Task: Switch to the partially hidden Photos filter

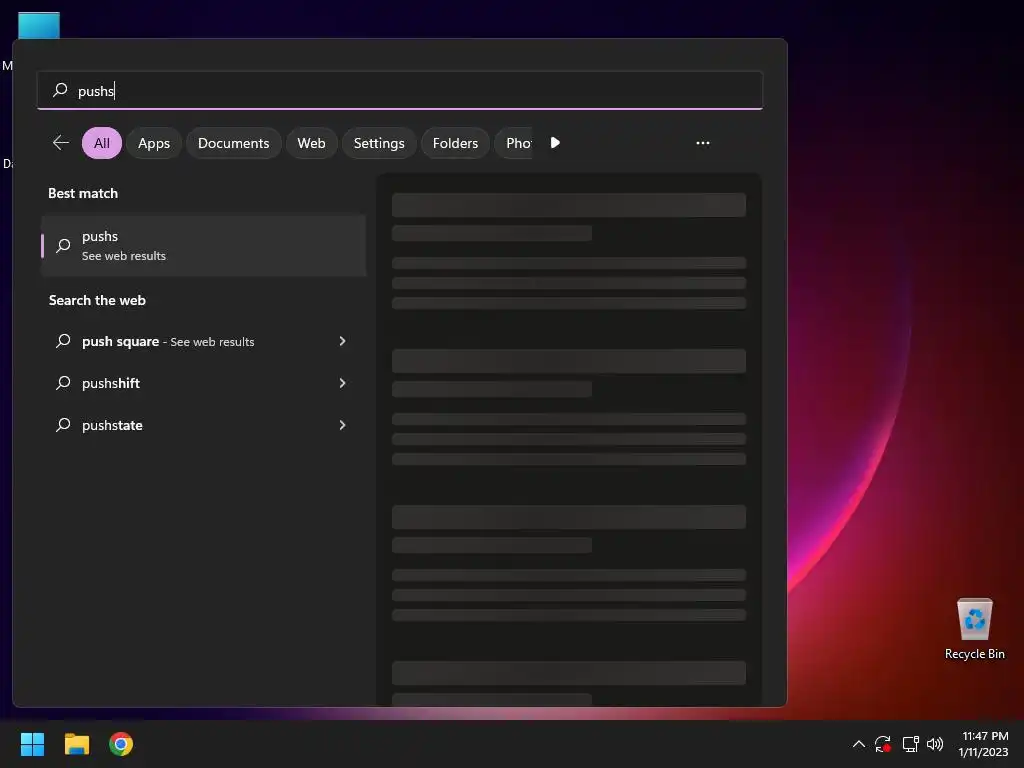Action: point(514,143)
